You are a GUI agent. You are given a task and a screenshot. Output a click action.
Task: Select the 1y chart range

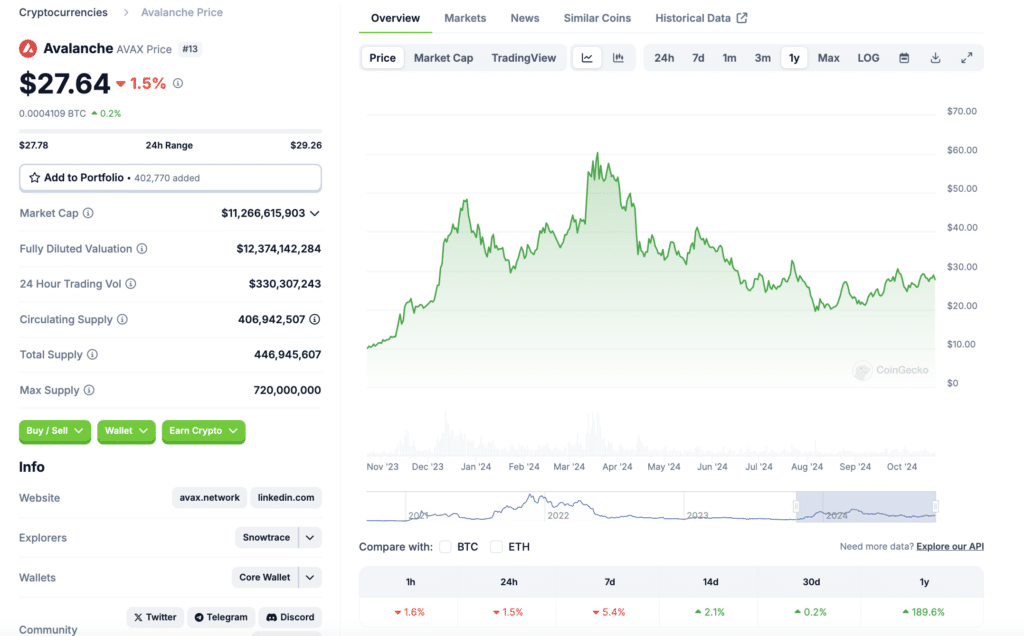(794, 58)
